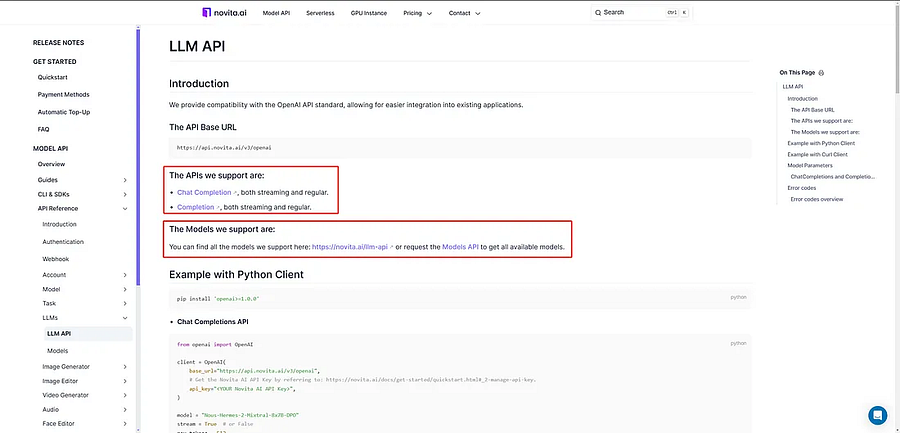This screenshot has width=900, height=433.
Task: Expand the Image Editor section
Action: [x=85, y=381]
